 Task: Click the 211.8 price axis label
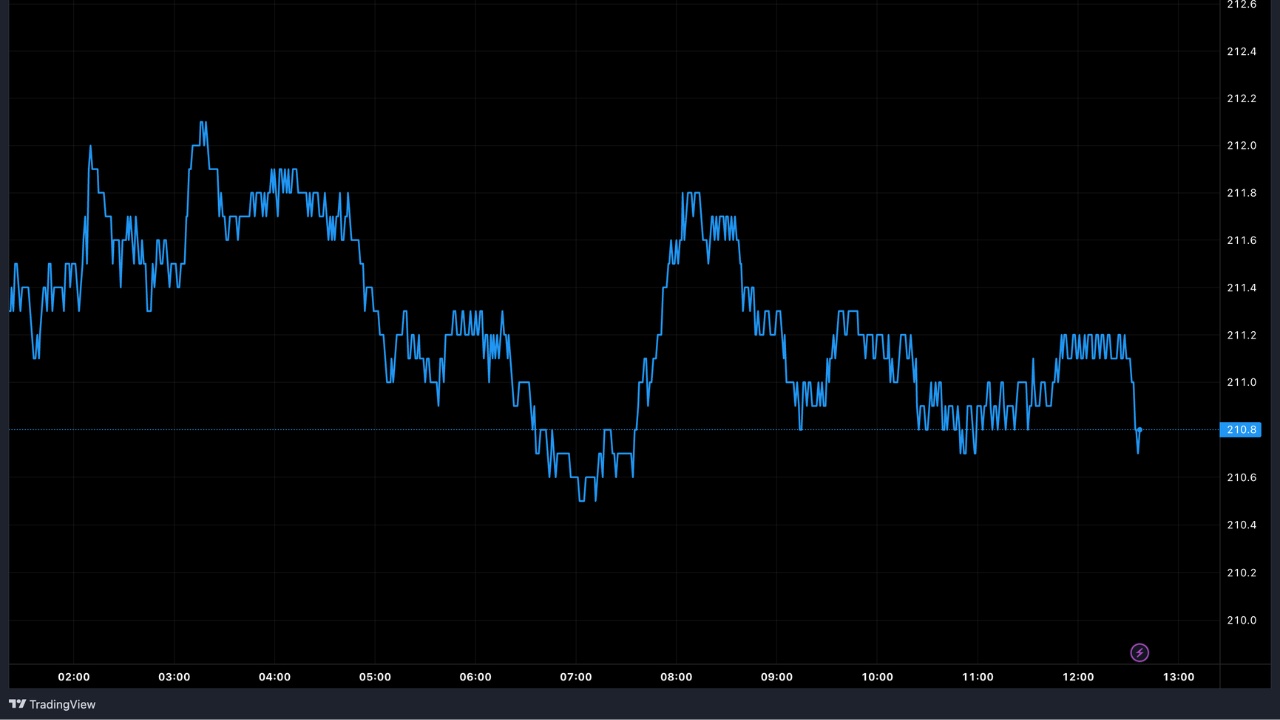[1241, 193]
